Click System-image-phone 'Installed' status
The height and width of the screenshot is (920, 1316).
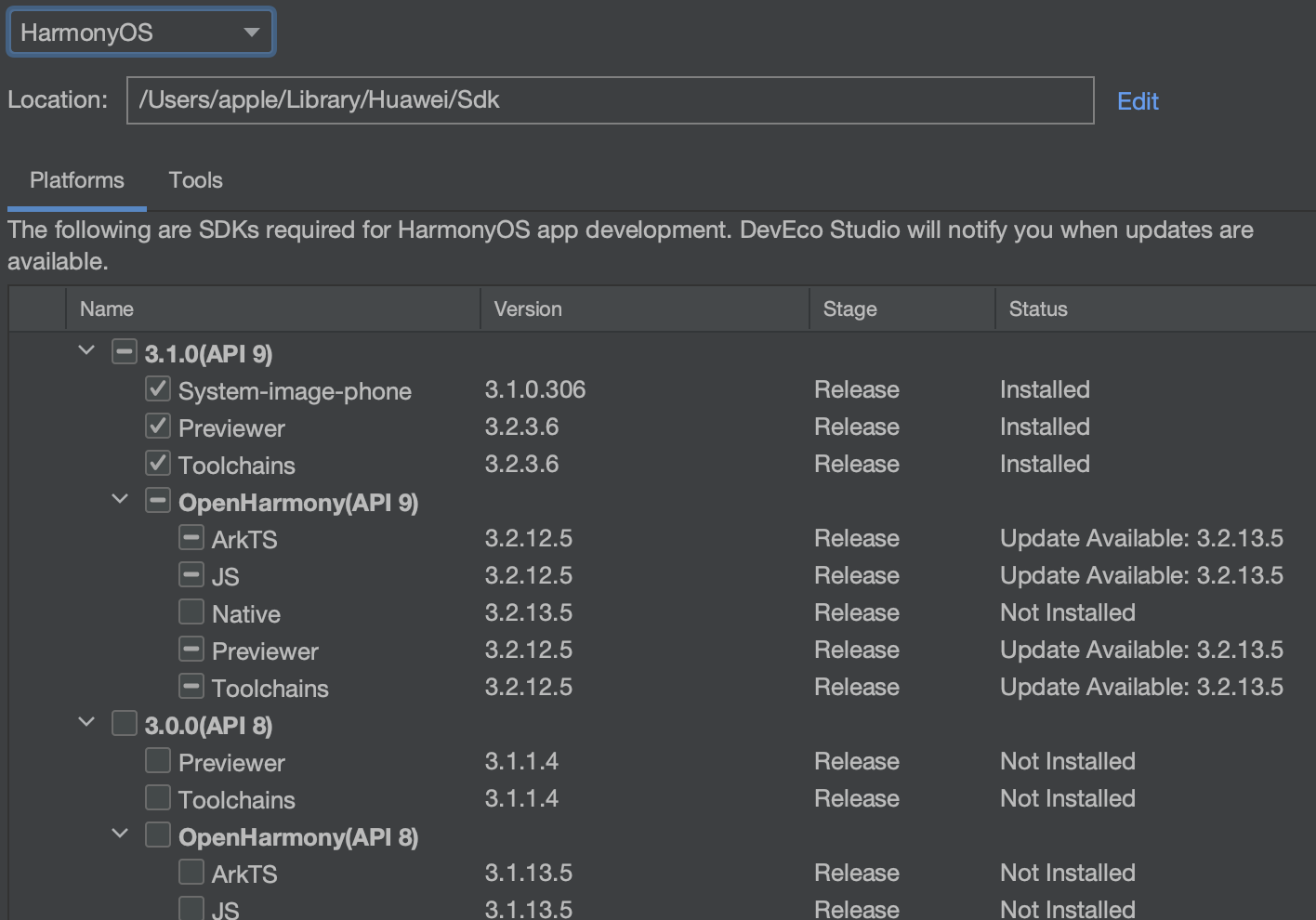1045,389
